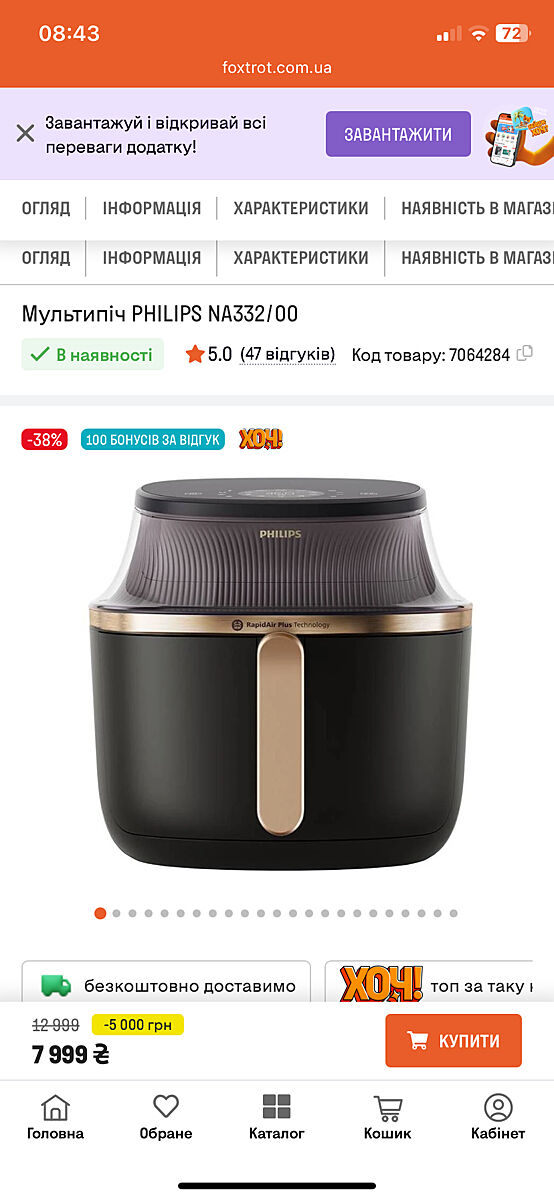554x1200 pixels.
Task: Click the 100 БОНУСІВ ЗА ВІДГУК badge
Action: click(x=153, y=439)
